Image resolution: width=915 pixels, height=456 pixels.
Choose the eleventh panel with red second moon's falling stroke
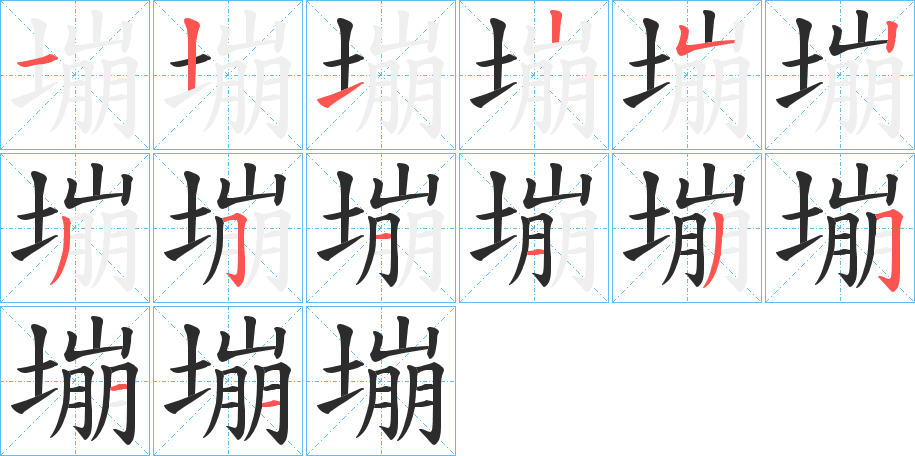pos(687,228)
